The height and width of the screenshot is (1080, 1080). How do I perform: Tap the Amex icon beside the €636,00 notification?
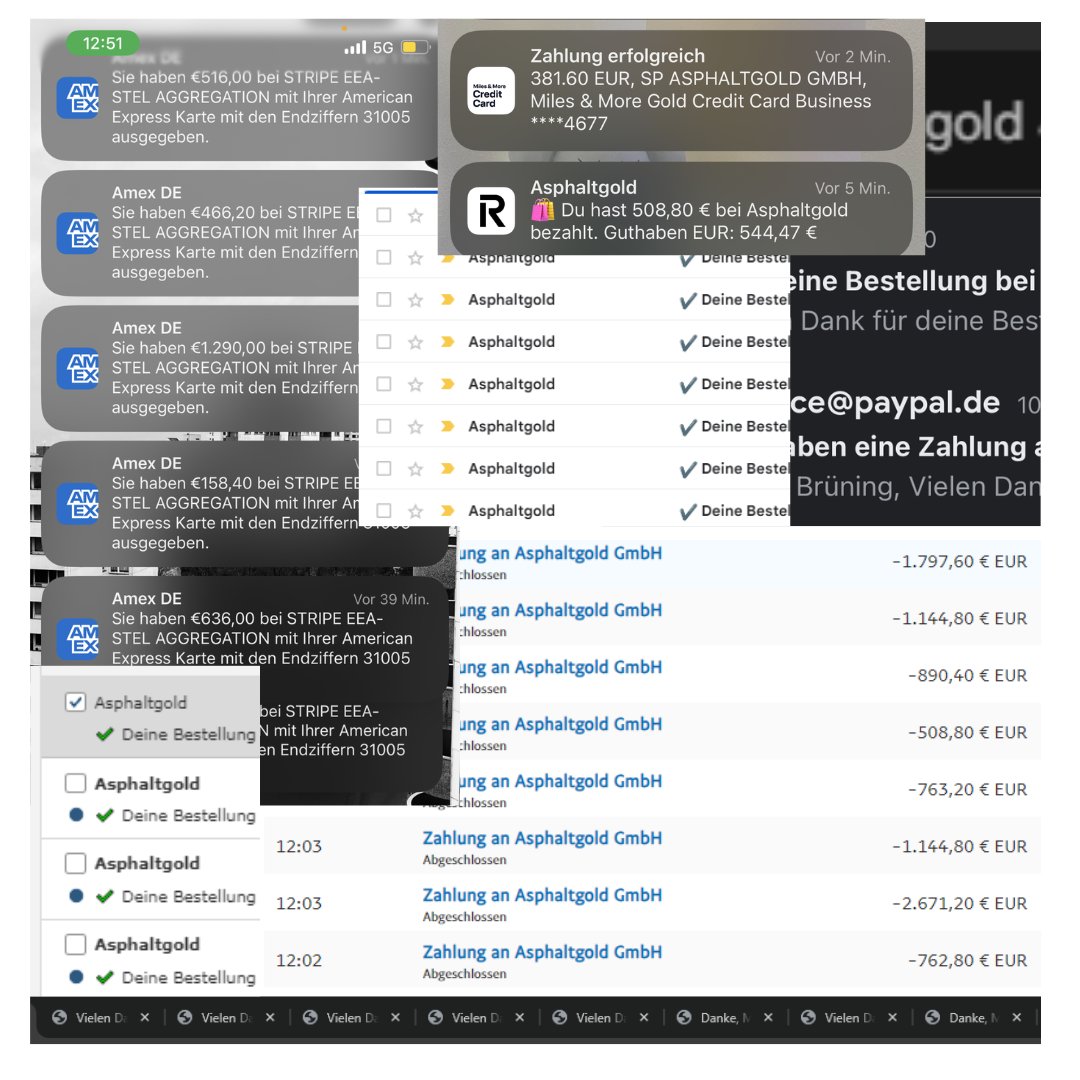[x=78, y=639]
